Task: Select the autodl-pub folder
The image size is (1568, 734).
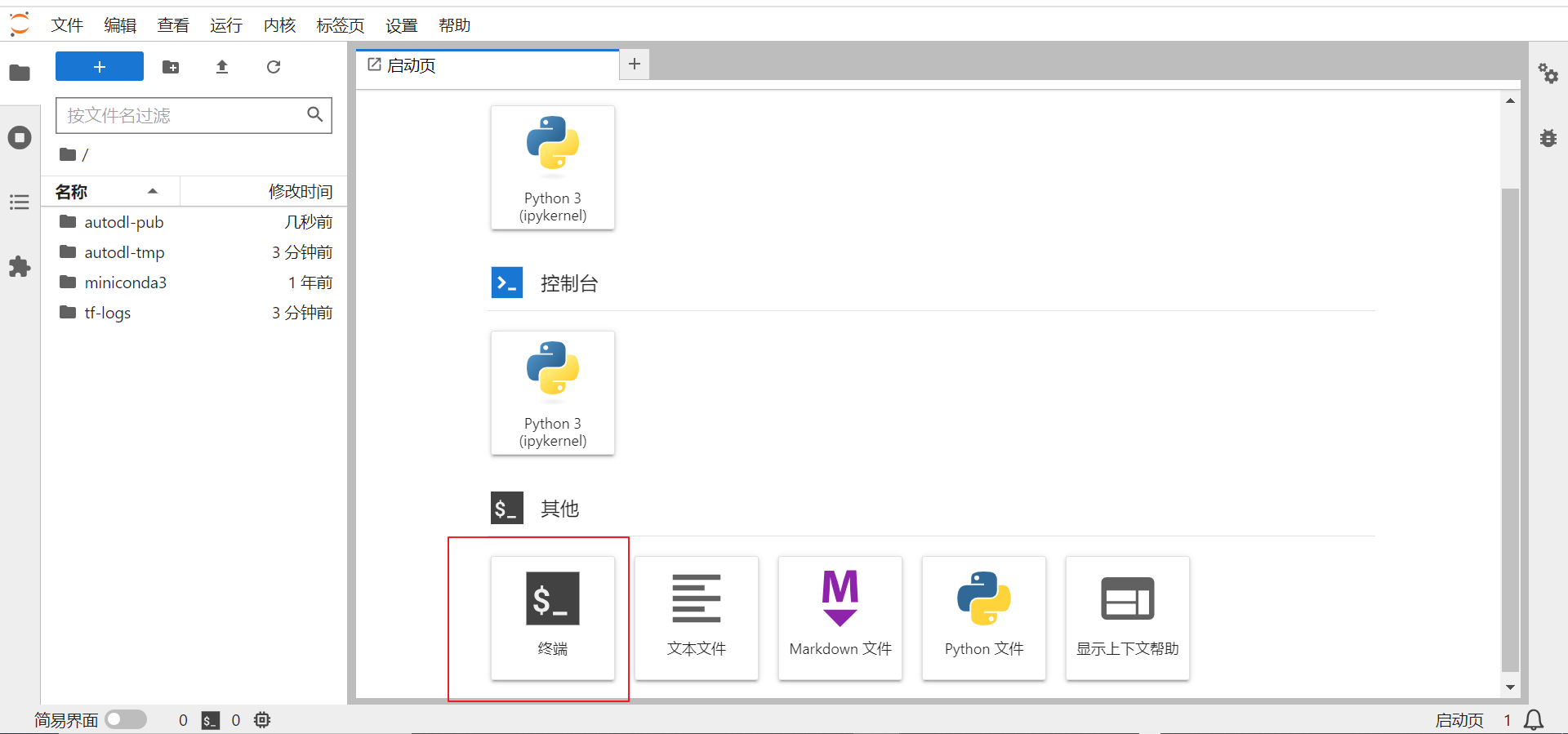Action: point(194,222)
